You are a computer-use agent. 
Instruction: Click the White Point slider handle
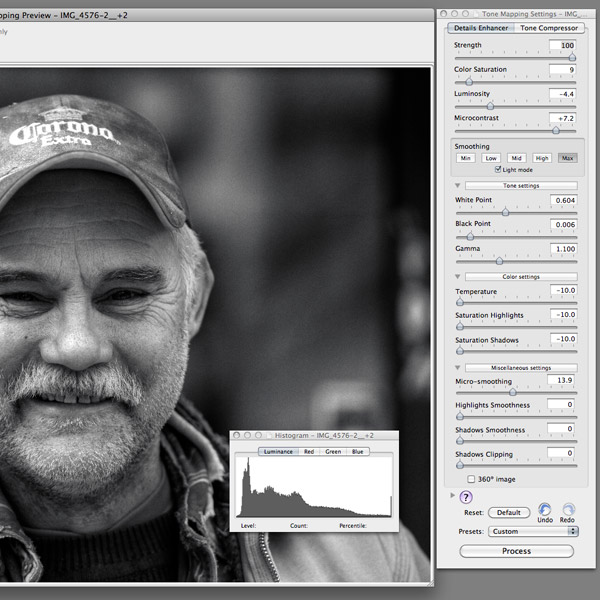pyautogui.click(x=505, y=212)
